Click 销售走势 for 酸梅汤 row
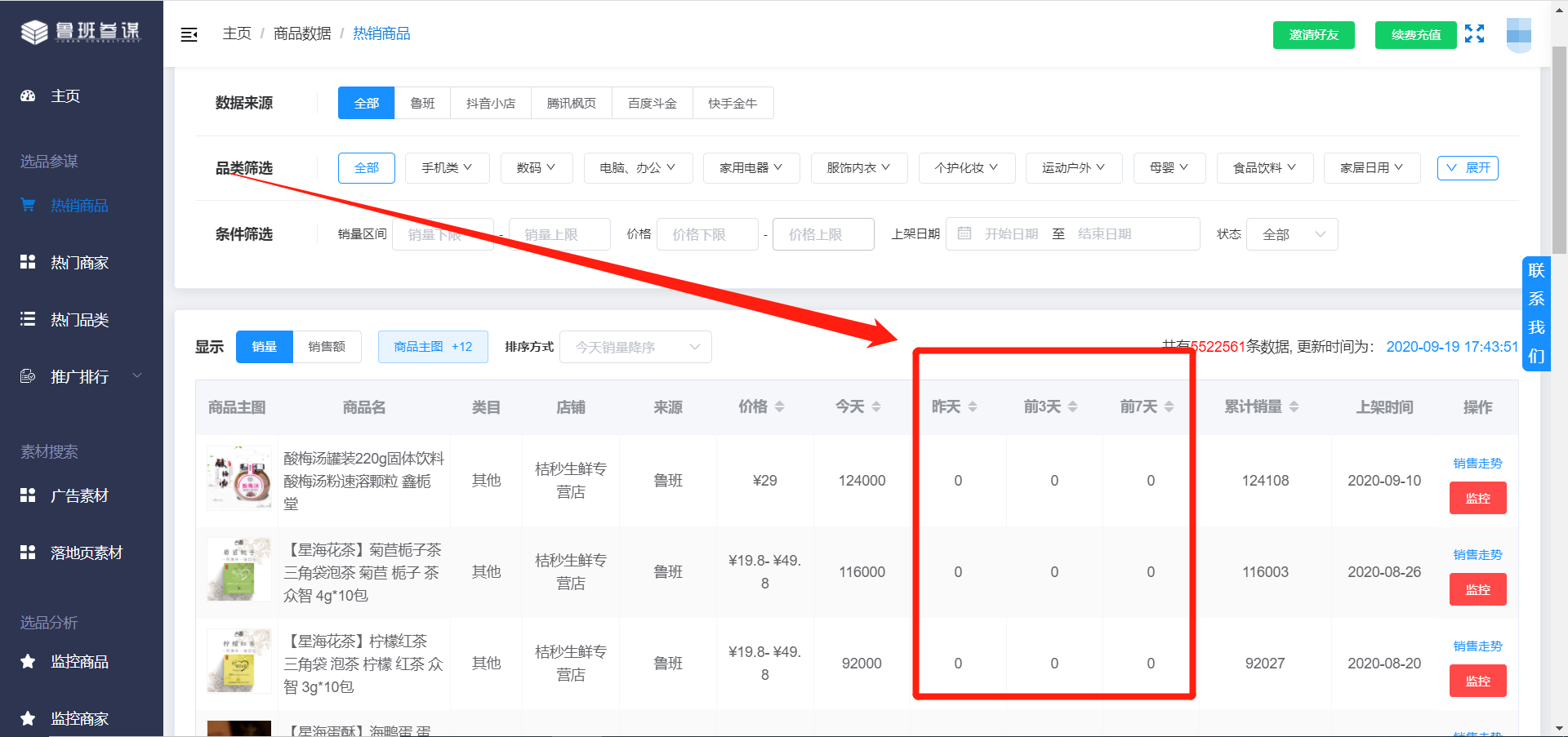 [x=1477, y=464]
